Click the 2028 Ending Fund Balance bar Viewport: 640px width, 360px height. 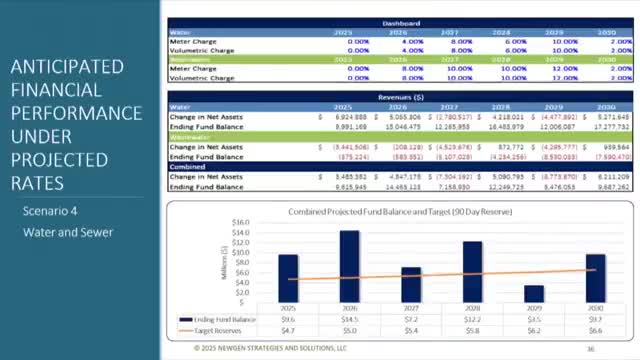tap(472, 272)
